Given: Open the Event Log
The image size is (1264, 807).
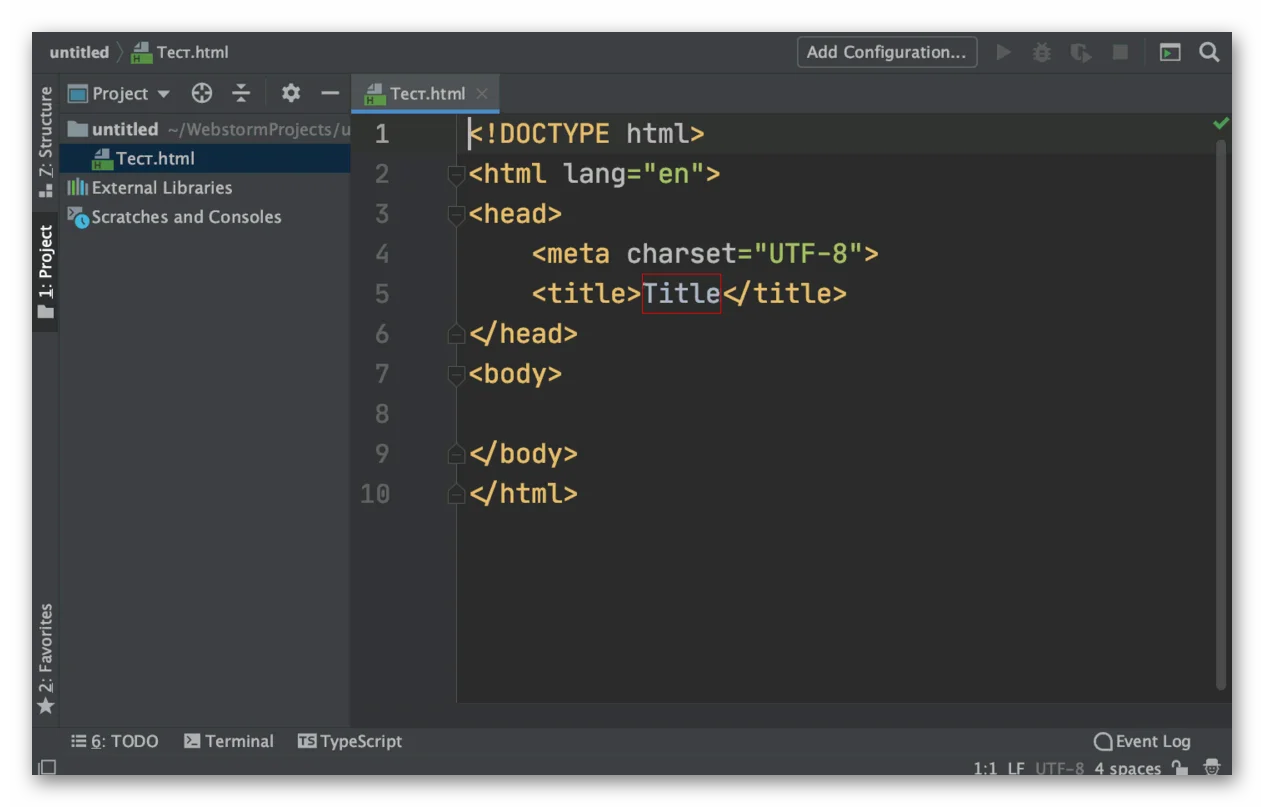Looking at the screenshot, I should 1142,741.
